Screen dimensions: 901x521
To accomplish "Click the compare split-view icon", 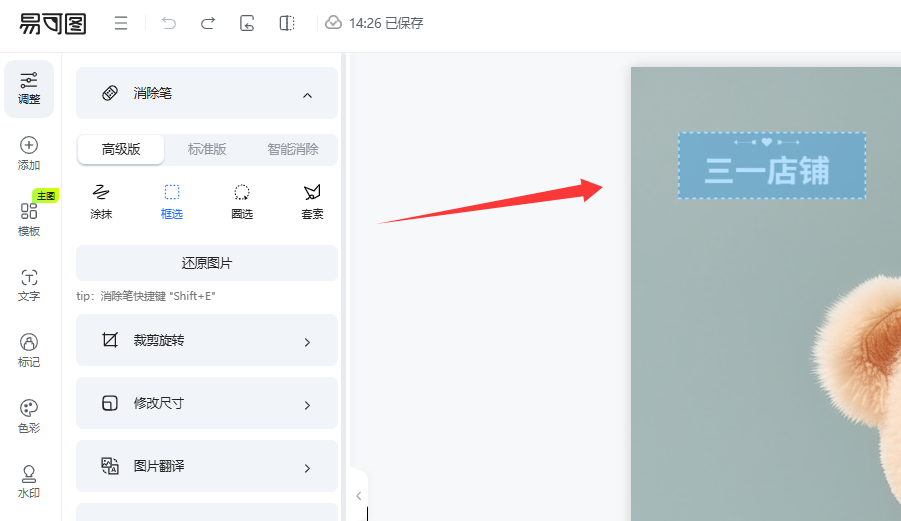I will [x=287, y=23].
